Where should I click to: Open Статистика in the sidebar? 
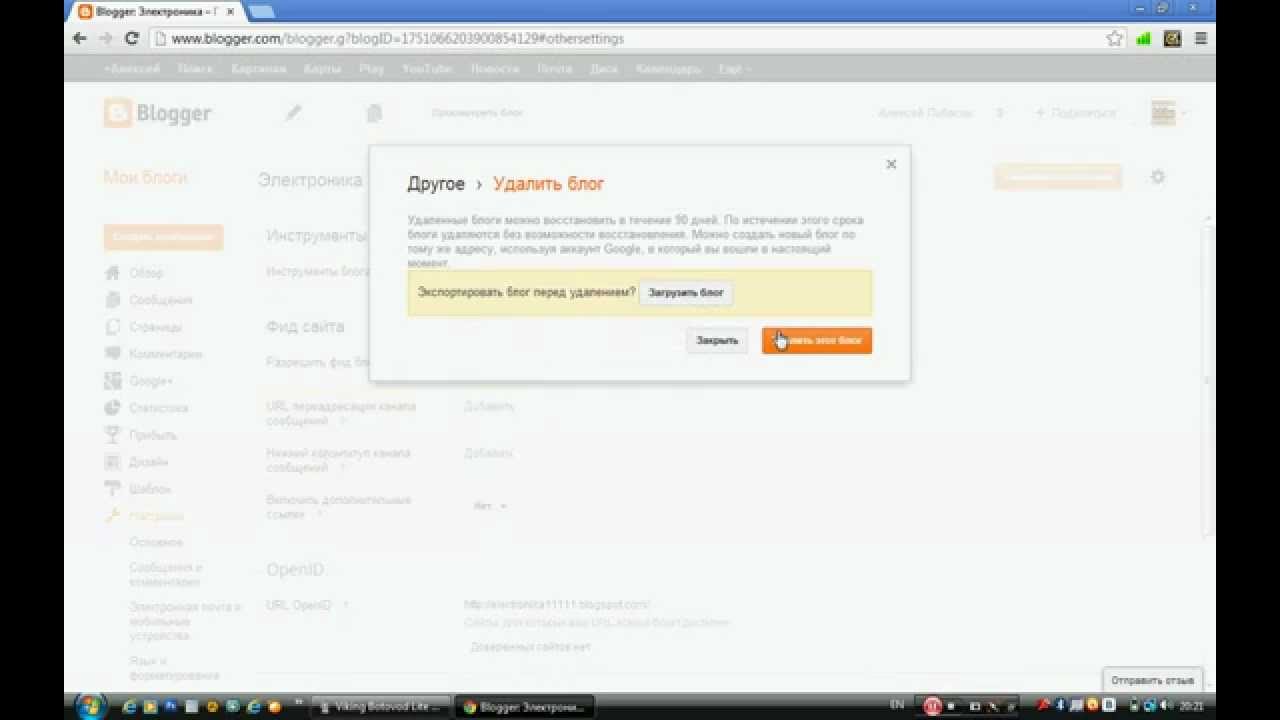coord(158,408)
